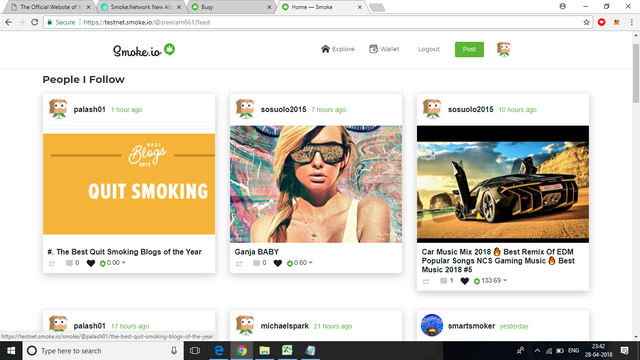The image size is (640, 360).
Task: Open '#. The Best Quit Smoking Blogs of the Year' title
Action: tap(124, 252)
